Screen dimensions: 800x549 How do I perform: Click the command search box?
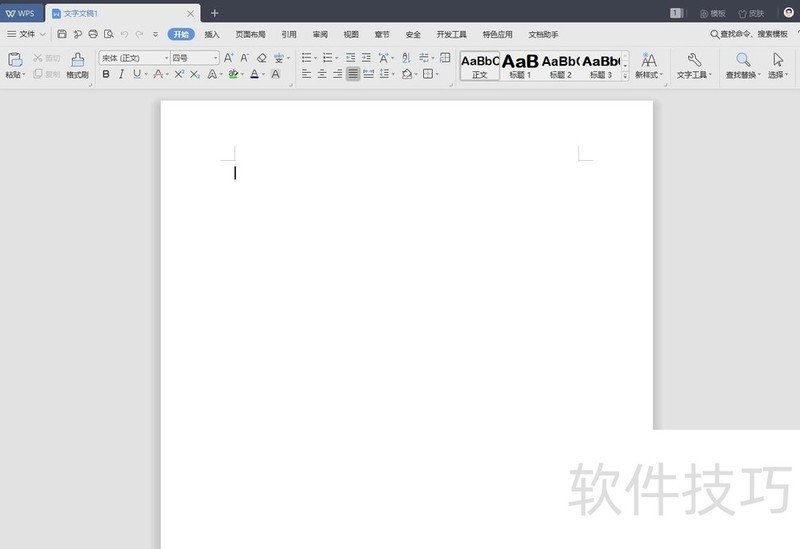click(x=749, y=34)
